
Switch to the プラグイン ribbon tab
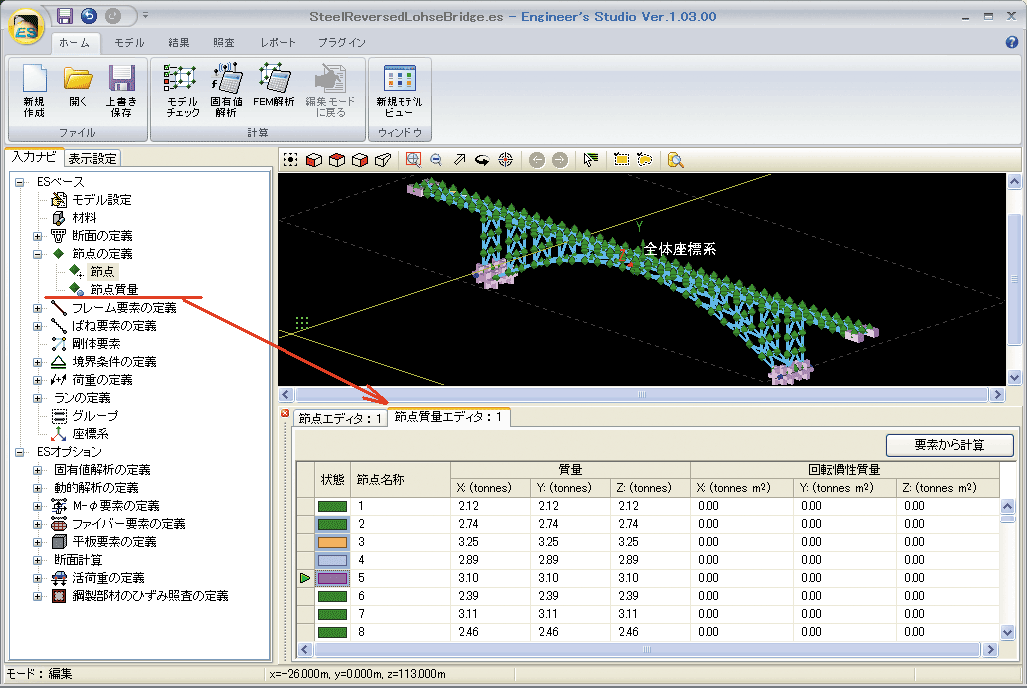pyautogui.click(x=342, y=43)
